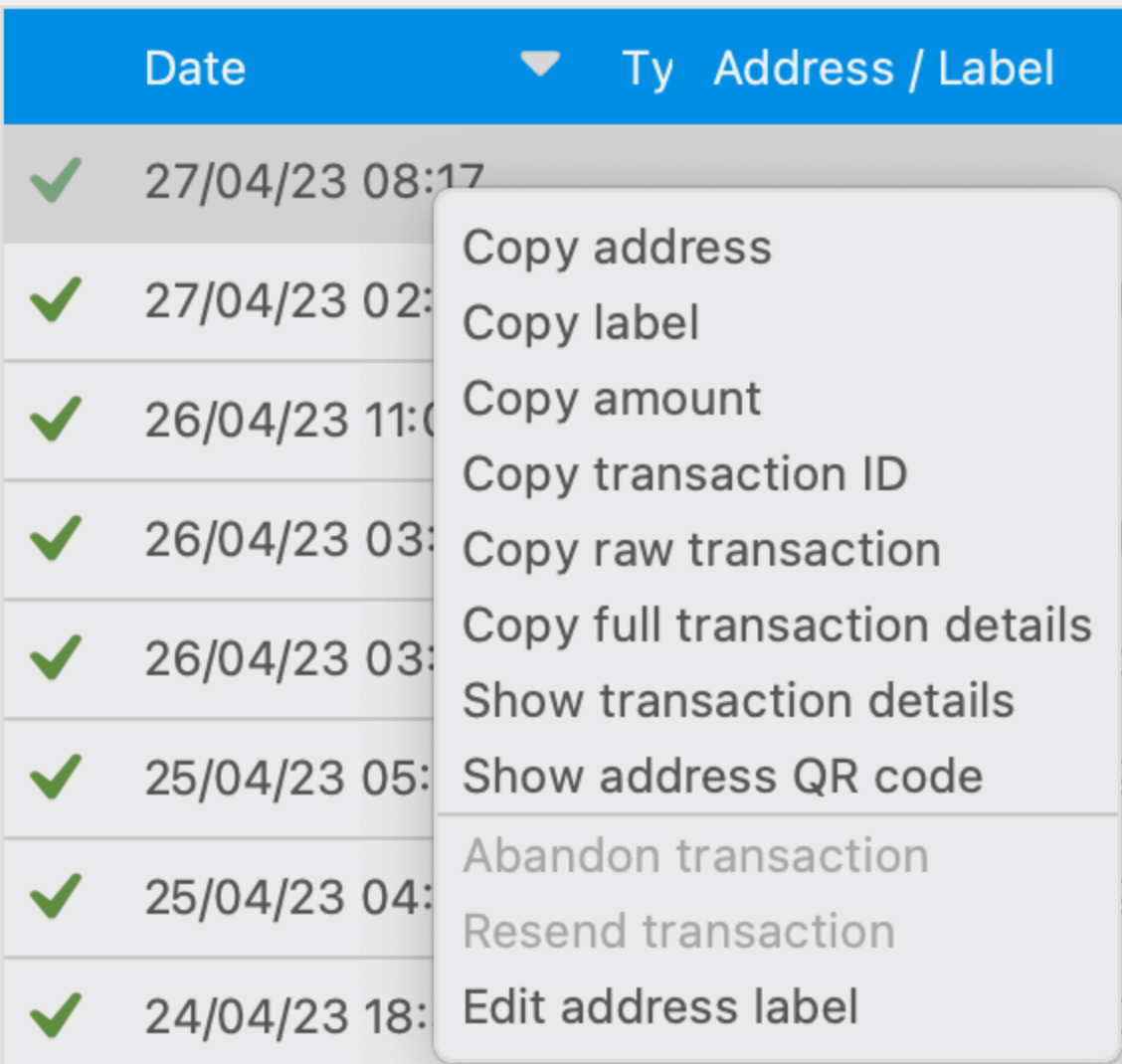This screenshot has height=1064, width=1122.
Task: Open the Date column sort dropdown arrow
Action: point(538,68)
